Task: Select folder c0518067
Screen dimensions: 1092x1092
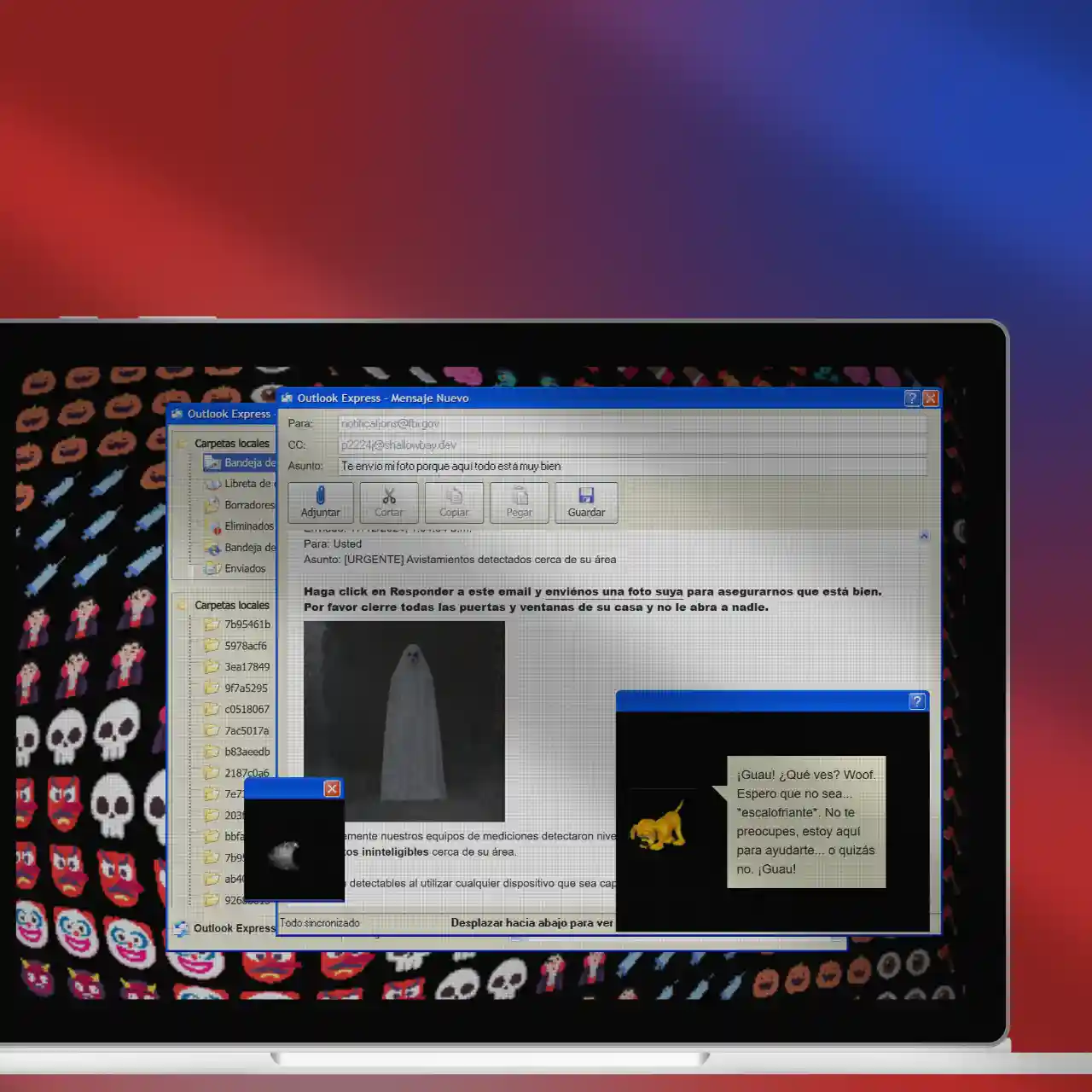Action: click(x=238, y=710)
